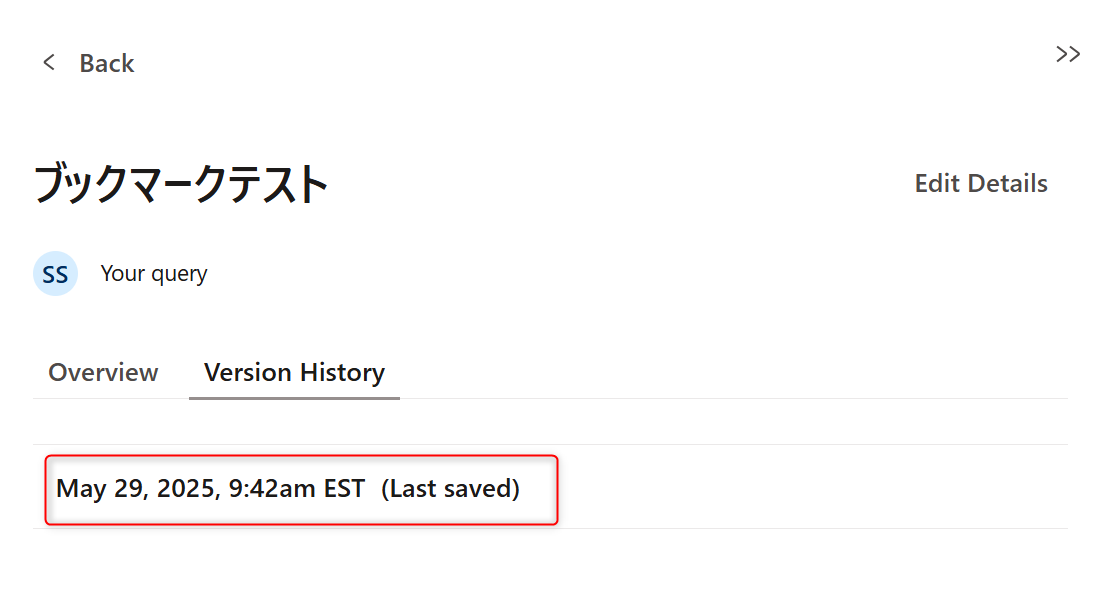Click the word 'History' in the active tab
The image size is (1109, 616).
coord(342,373)
